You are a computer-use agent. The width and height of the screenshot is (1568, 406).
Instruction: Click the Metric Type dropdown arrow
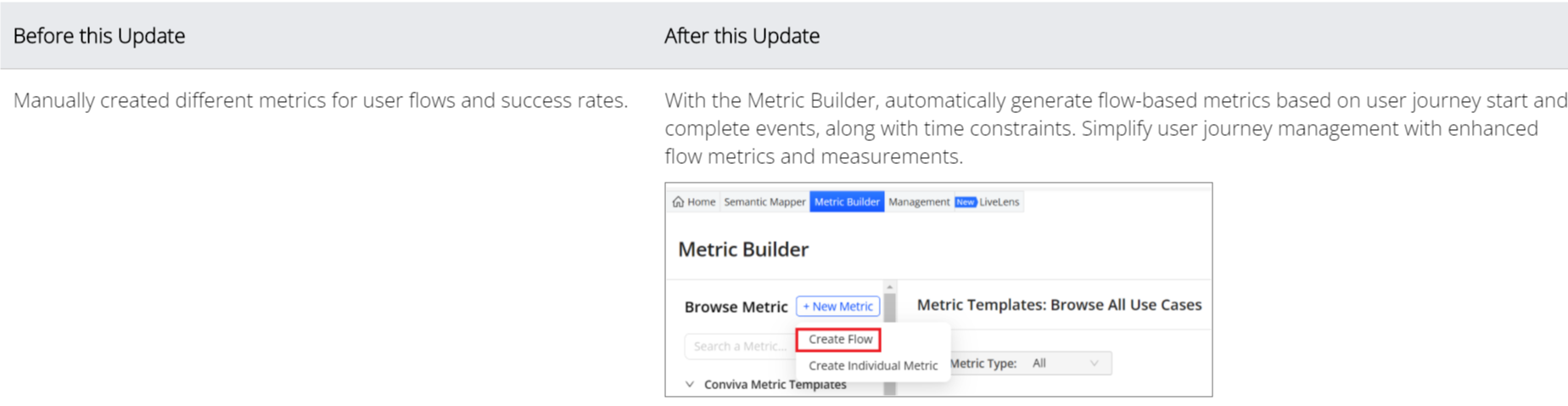(x=1095, y=364)
